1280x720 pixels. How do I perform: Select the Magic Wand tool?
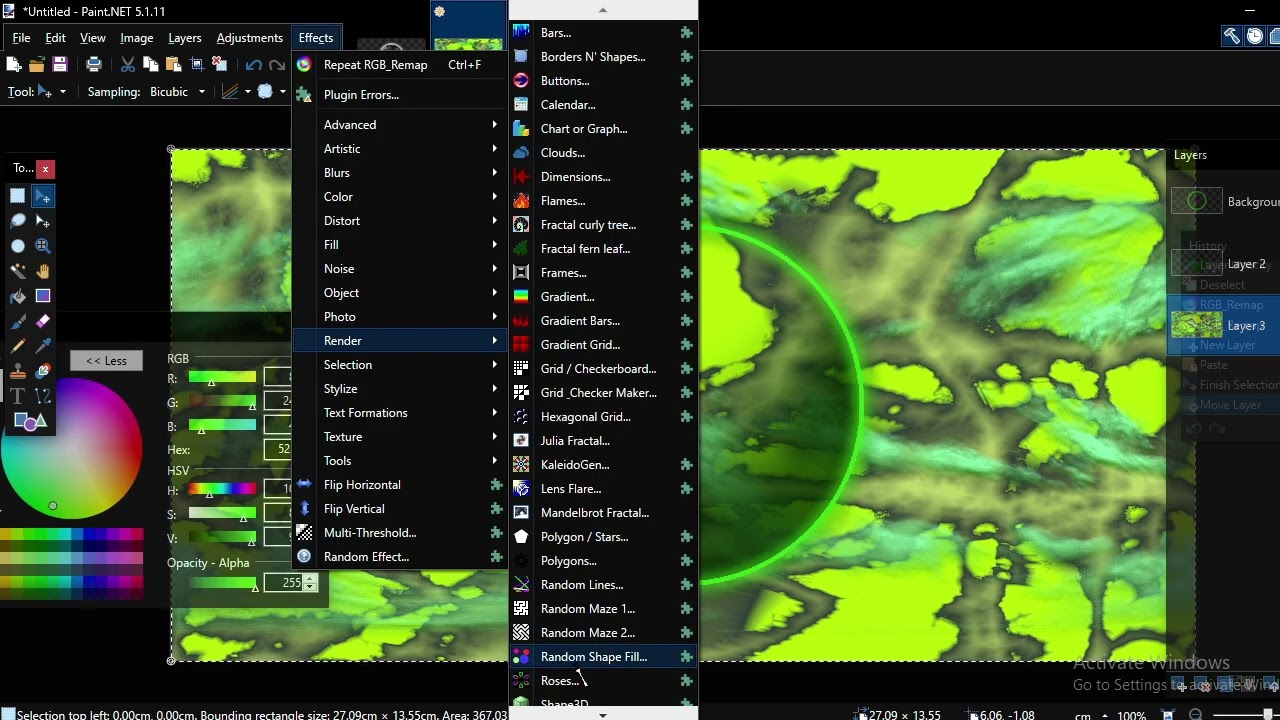18,271
